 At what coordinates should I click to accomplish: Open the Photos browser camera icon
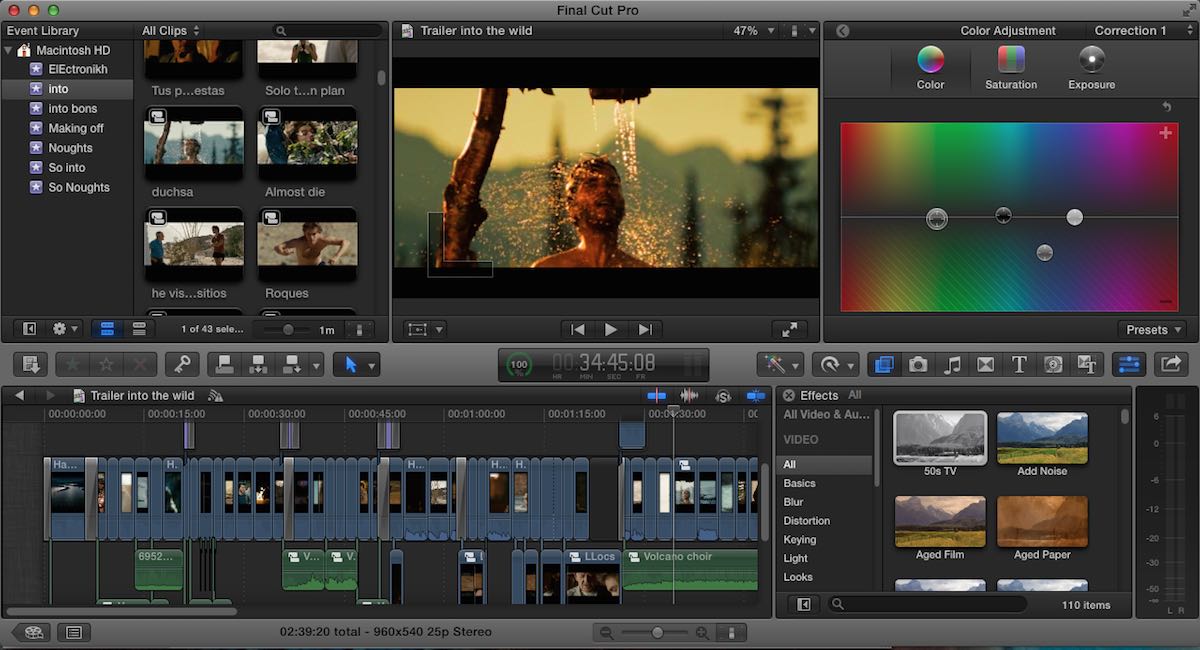coord(918,365)
